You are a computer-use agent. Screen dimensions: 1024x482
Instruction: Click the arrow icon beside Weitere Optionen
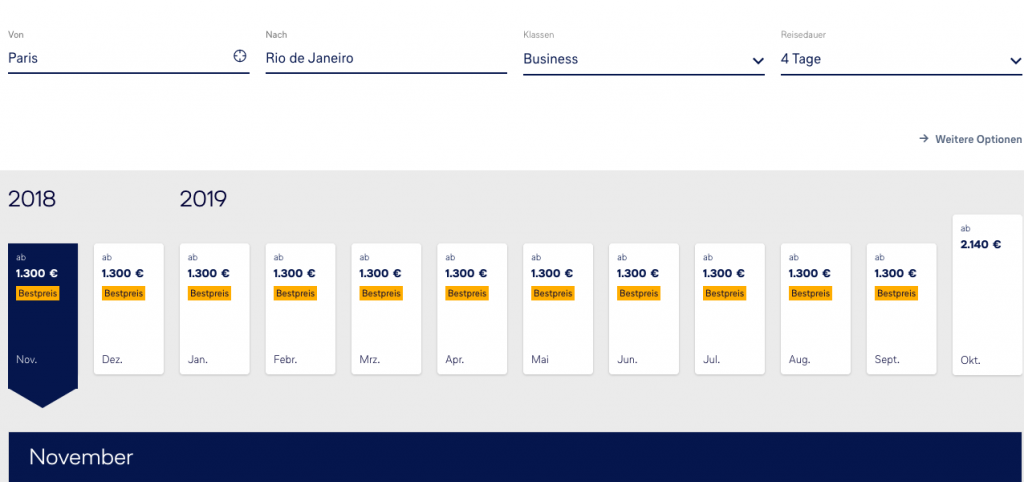(924, 139)
